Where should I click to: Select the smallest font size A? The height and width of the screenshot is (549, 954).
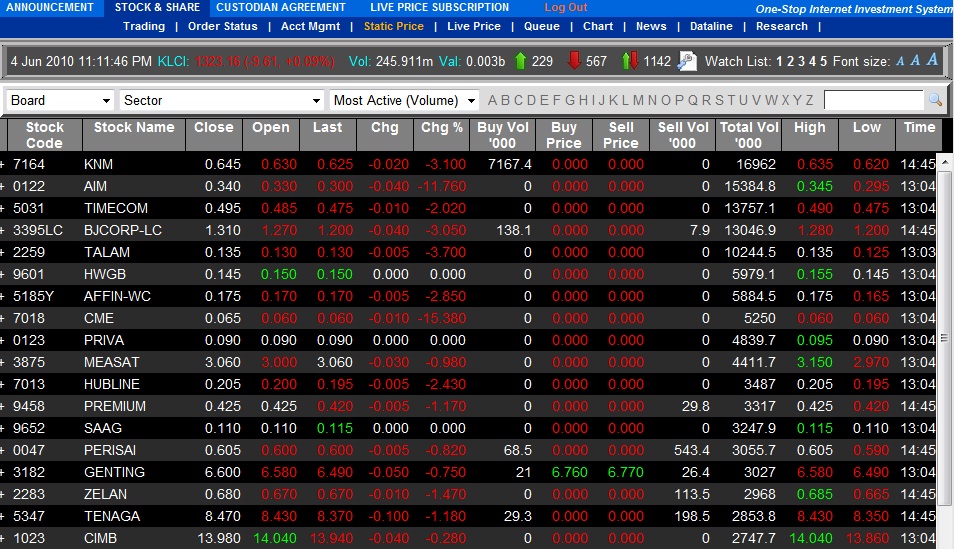pyautogui.click(x=900, y=61)
